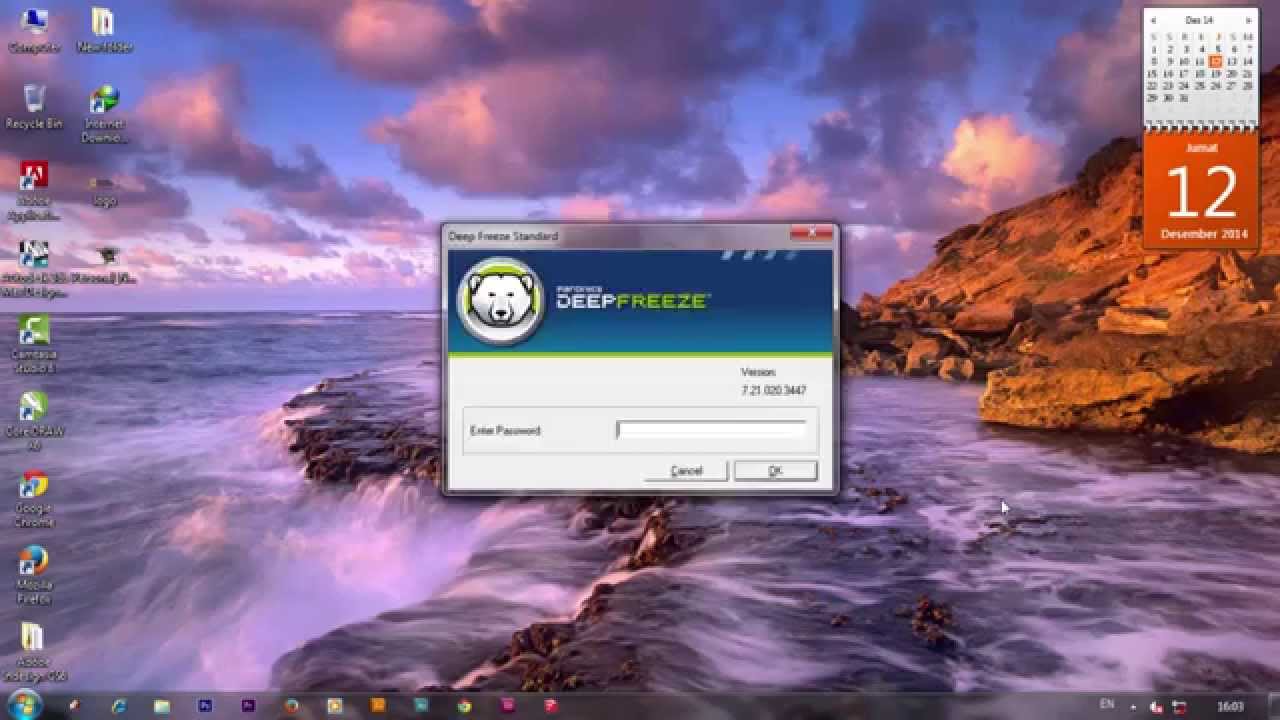Image resolution: width=1280 pixels, height=720 pixels.
Task: Open File Explorer folder in taskbar
Action: point(163,706)
